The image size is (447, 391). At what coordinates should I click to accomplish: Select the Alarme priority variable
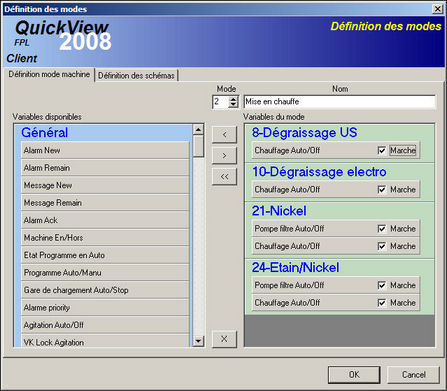click(x=105, y=308)
